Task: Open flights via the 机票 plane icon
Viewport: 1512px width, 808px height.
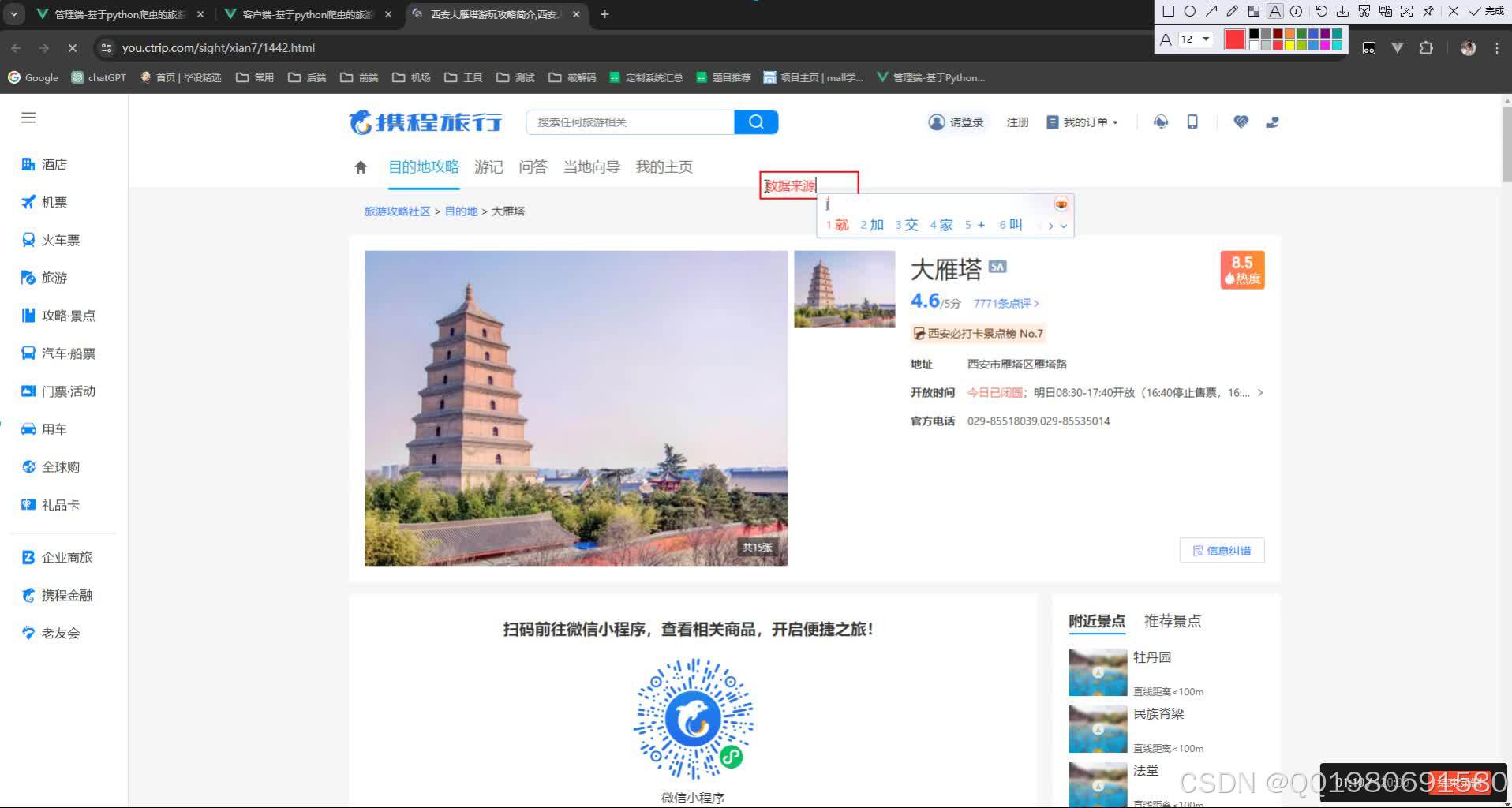Action: click(x=28, y=202)
